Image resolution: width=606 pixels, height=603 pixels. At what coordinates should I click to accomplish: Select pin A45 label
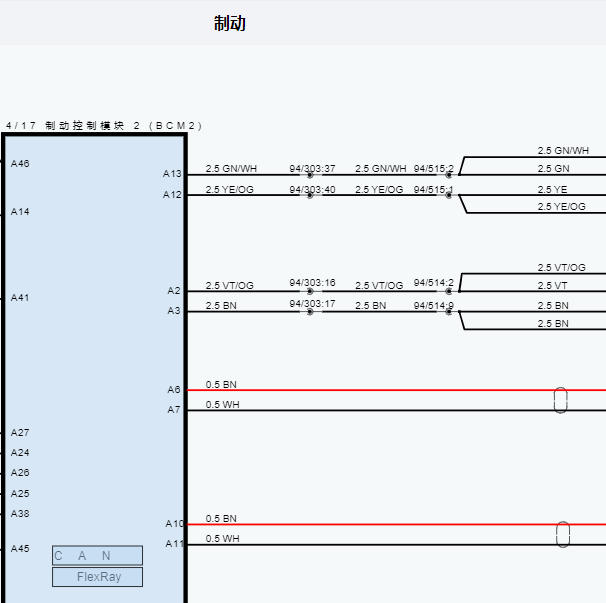[x=20, y=548]
